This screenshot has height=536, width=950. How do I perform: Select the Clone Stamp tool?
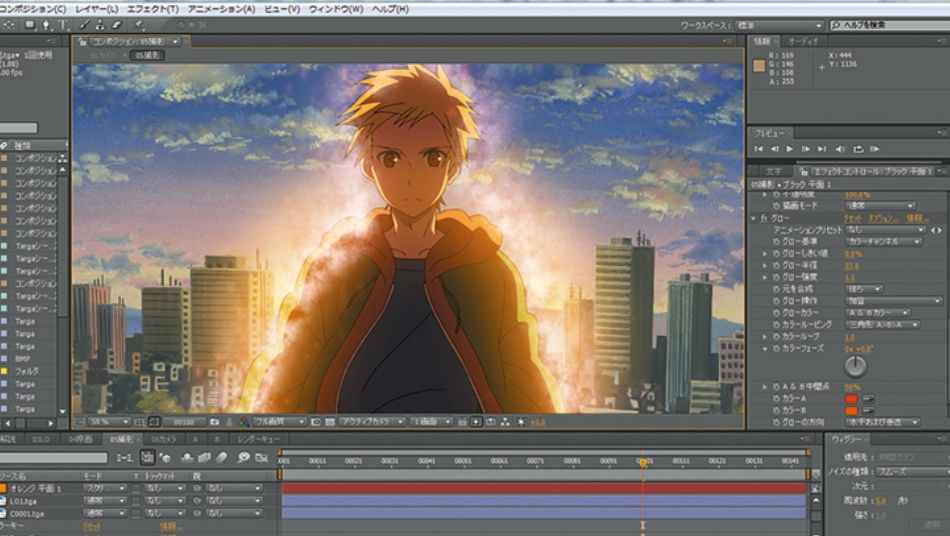click(x=100, y=24)
